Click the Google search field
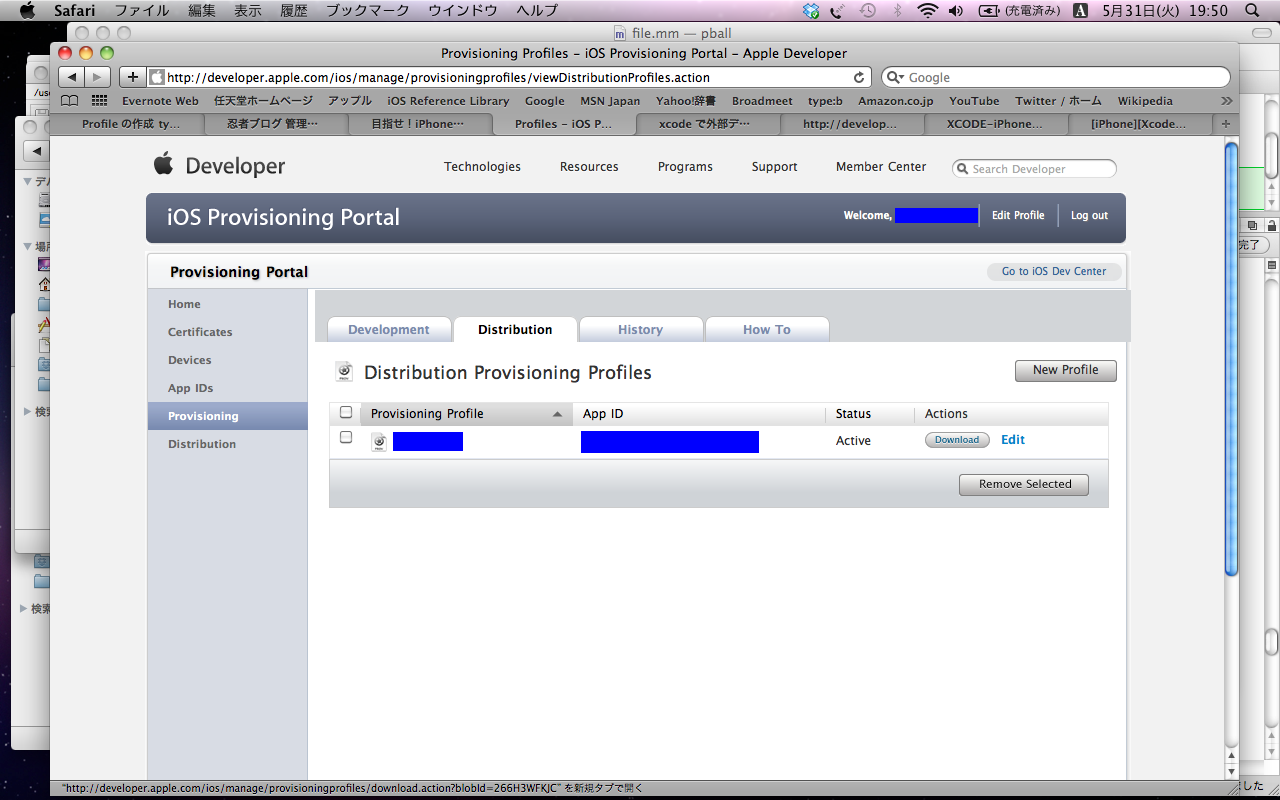 coord(1055,77)
